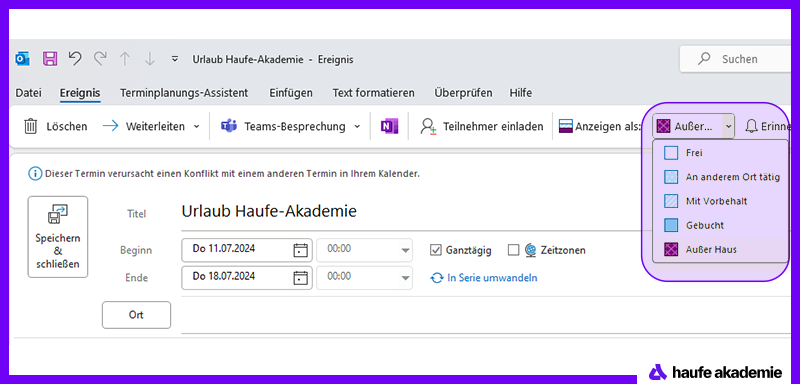Click the Erinnerung bell icon
Screen dimensions: 800x384
(751, 126)
